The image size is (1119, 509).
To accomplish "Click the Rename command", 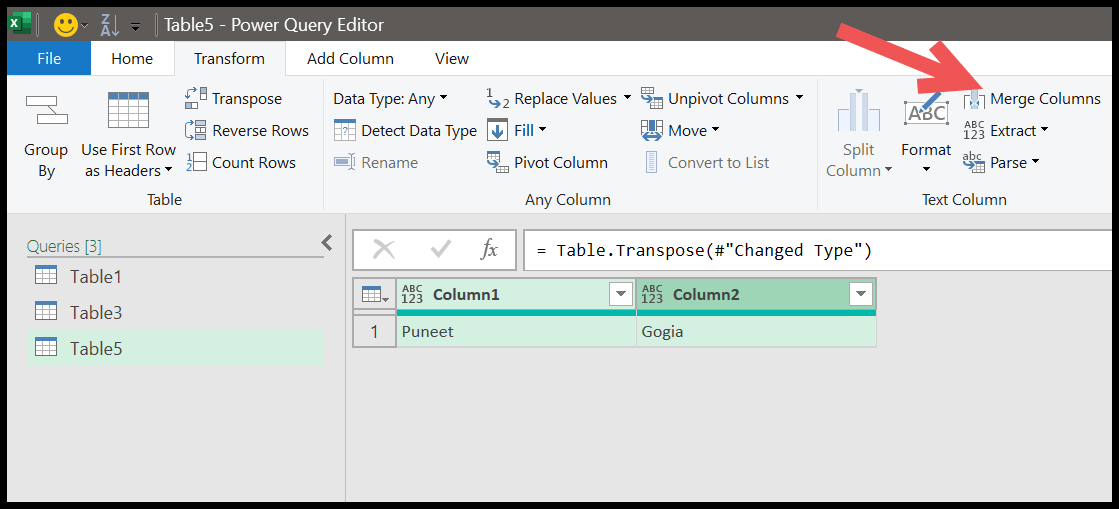I will click(x=376, y=163).
